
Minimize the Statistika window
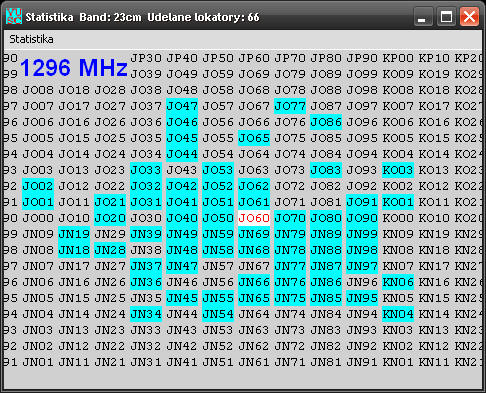pos(423,16)
